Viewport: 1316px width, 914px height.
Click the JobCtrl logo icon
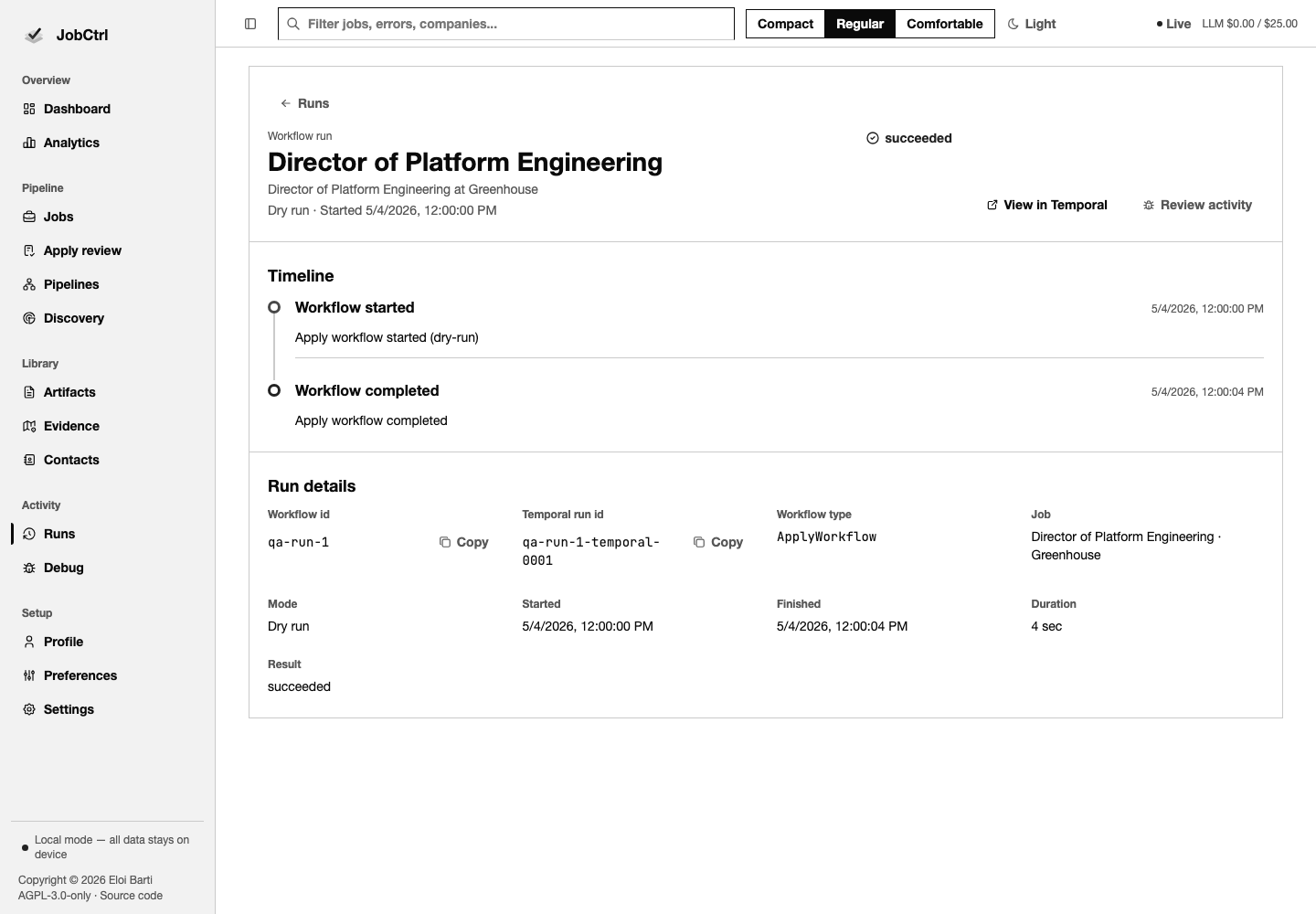coord(34,35)
